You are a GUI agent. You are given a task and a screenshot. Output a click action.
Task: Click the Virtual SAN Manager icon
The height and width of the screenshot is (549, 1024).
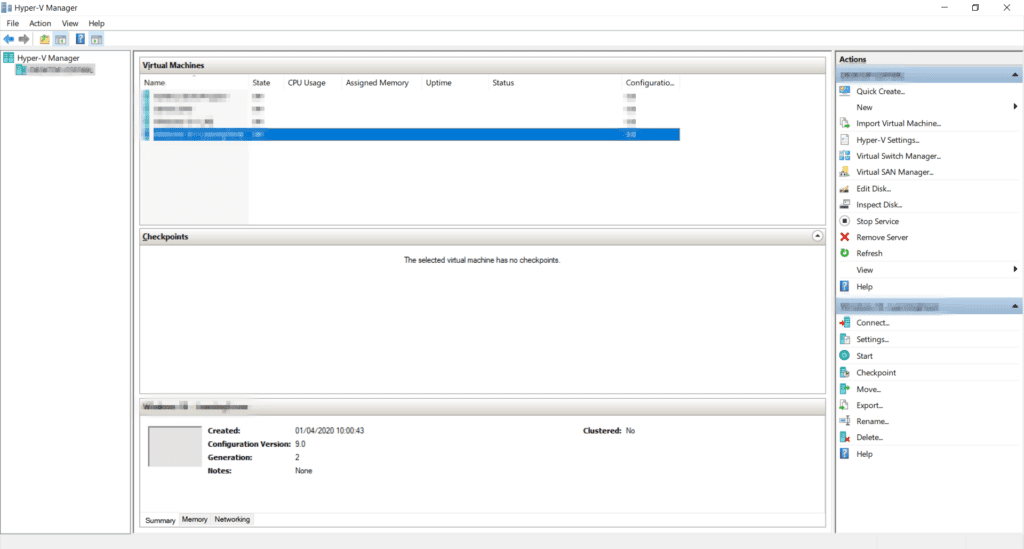[844, 172]
